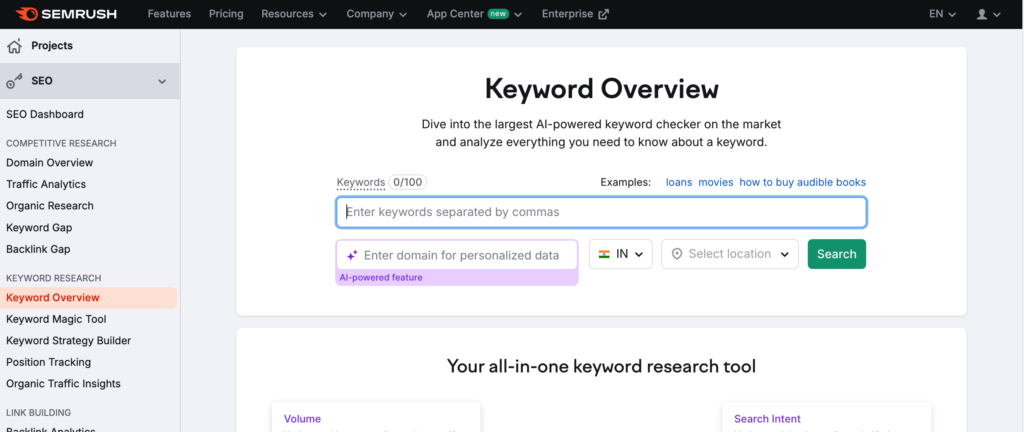Image resolution: width=1024 pixels, height=432 pixels.
Task: Open the App Center dropdown
Action: pyautogui.click(x=475, y=14)
